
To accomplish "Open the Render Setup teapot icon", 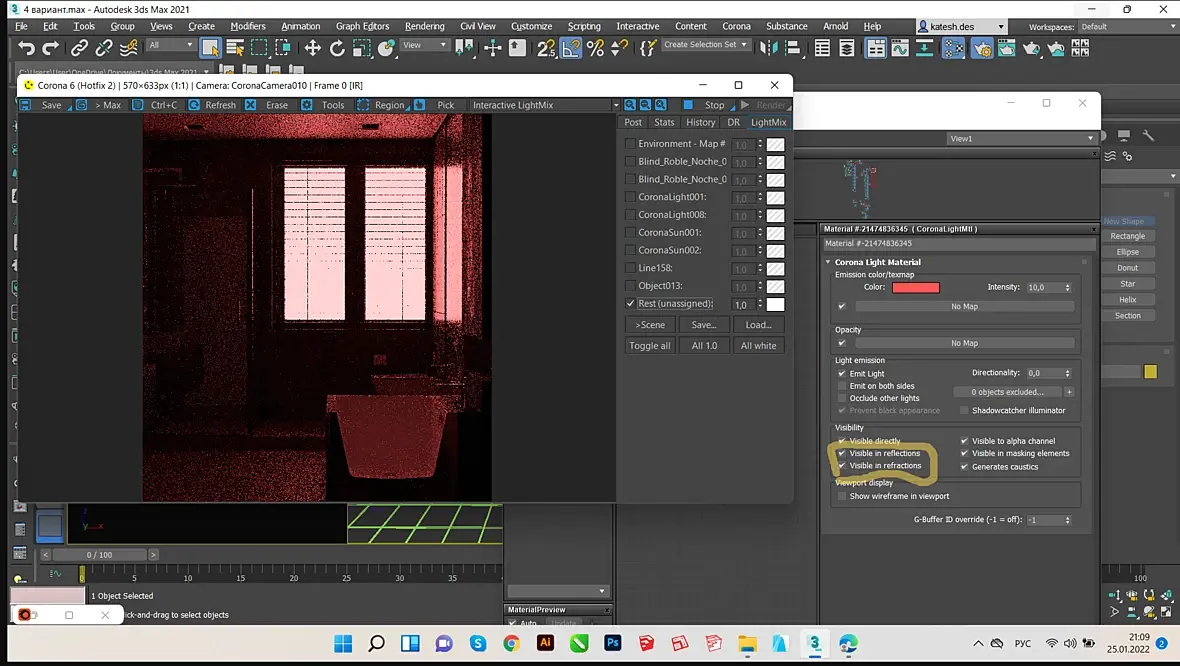I will (x=980, y=48).
